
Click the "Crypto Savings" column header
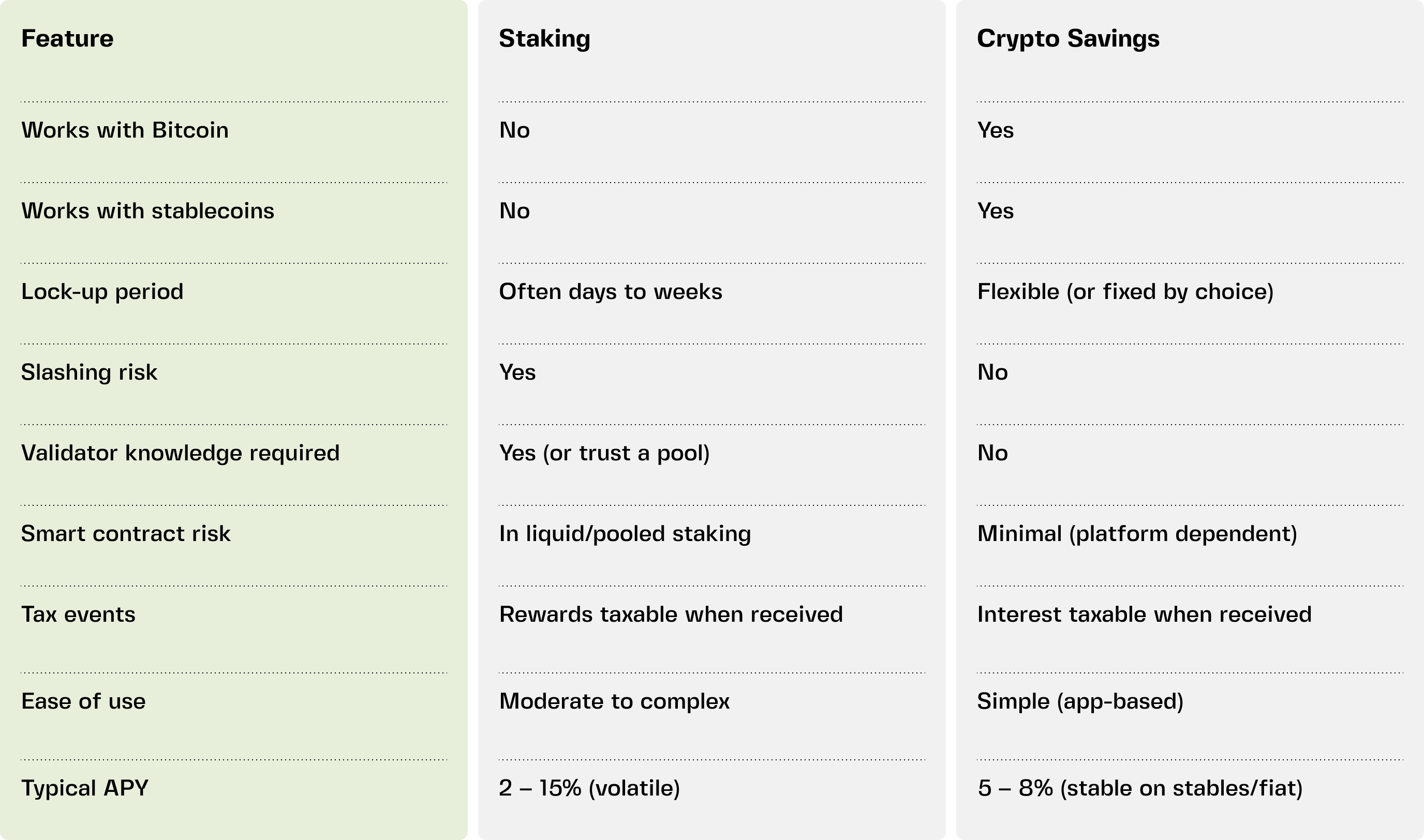tap(1068, 38)
